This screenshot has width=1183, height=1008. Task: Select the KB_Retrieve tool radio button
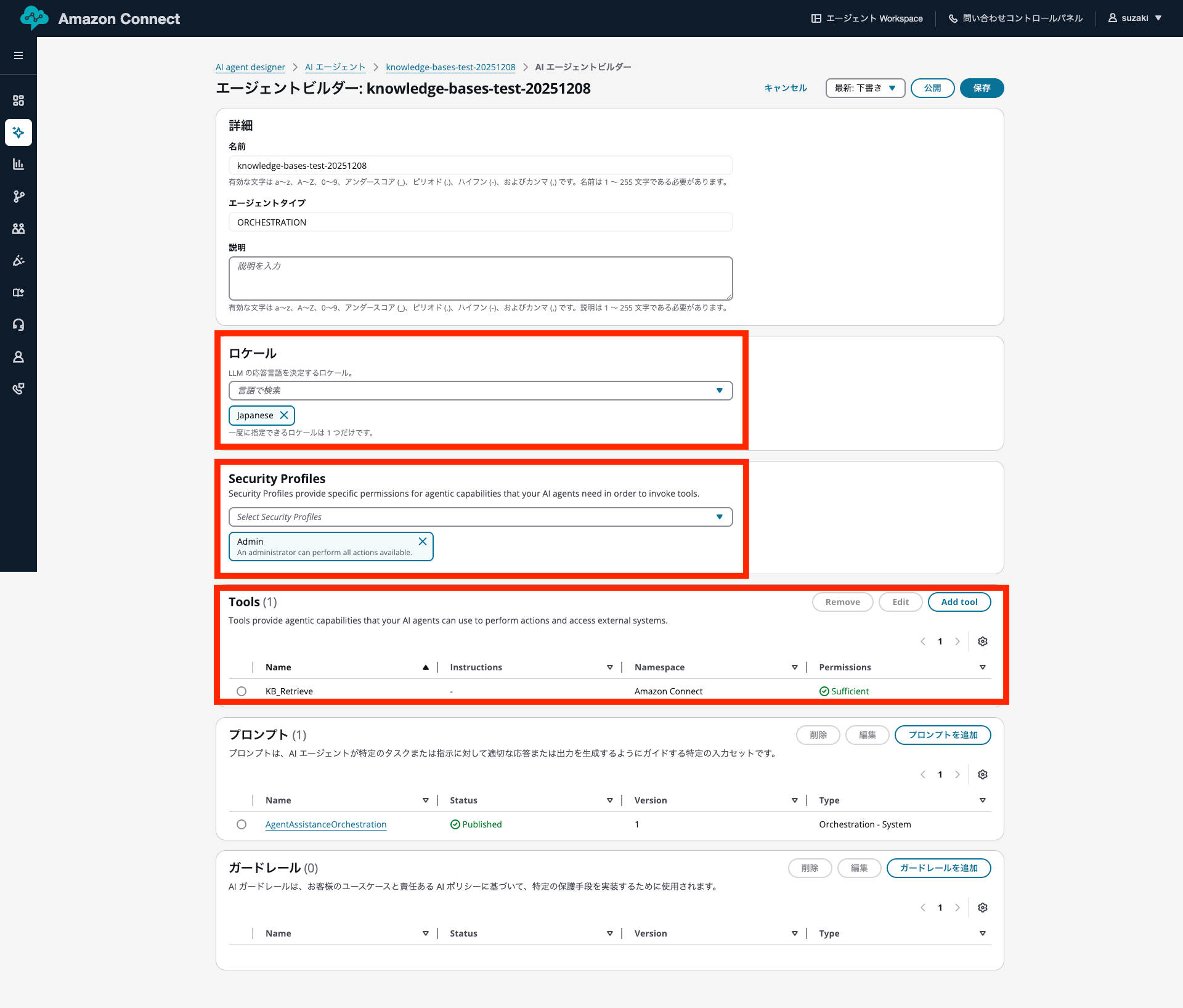point(242,691)
